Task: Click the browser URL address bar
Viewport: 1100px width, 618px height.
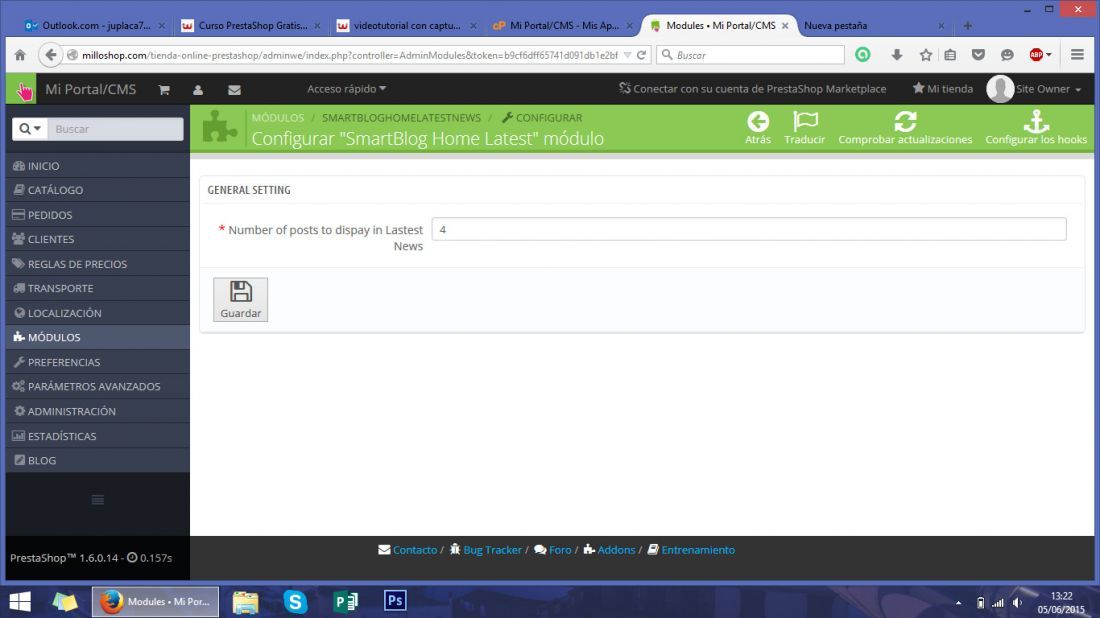Action: click(349, 55)
